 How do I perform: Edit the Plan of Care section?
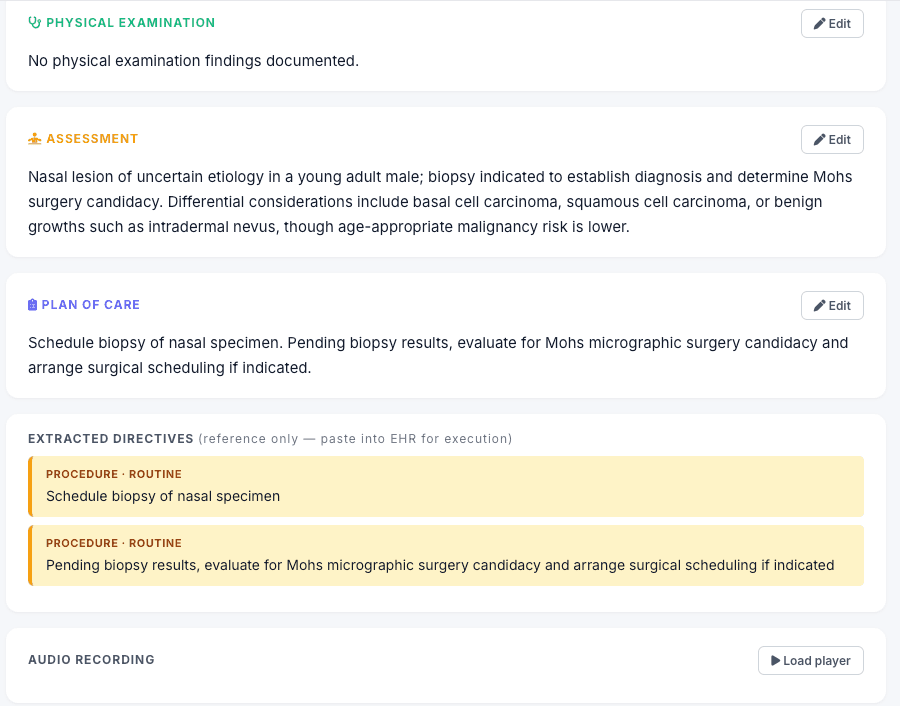[832, 305]
